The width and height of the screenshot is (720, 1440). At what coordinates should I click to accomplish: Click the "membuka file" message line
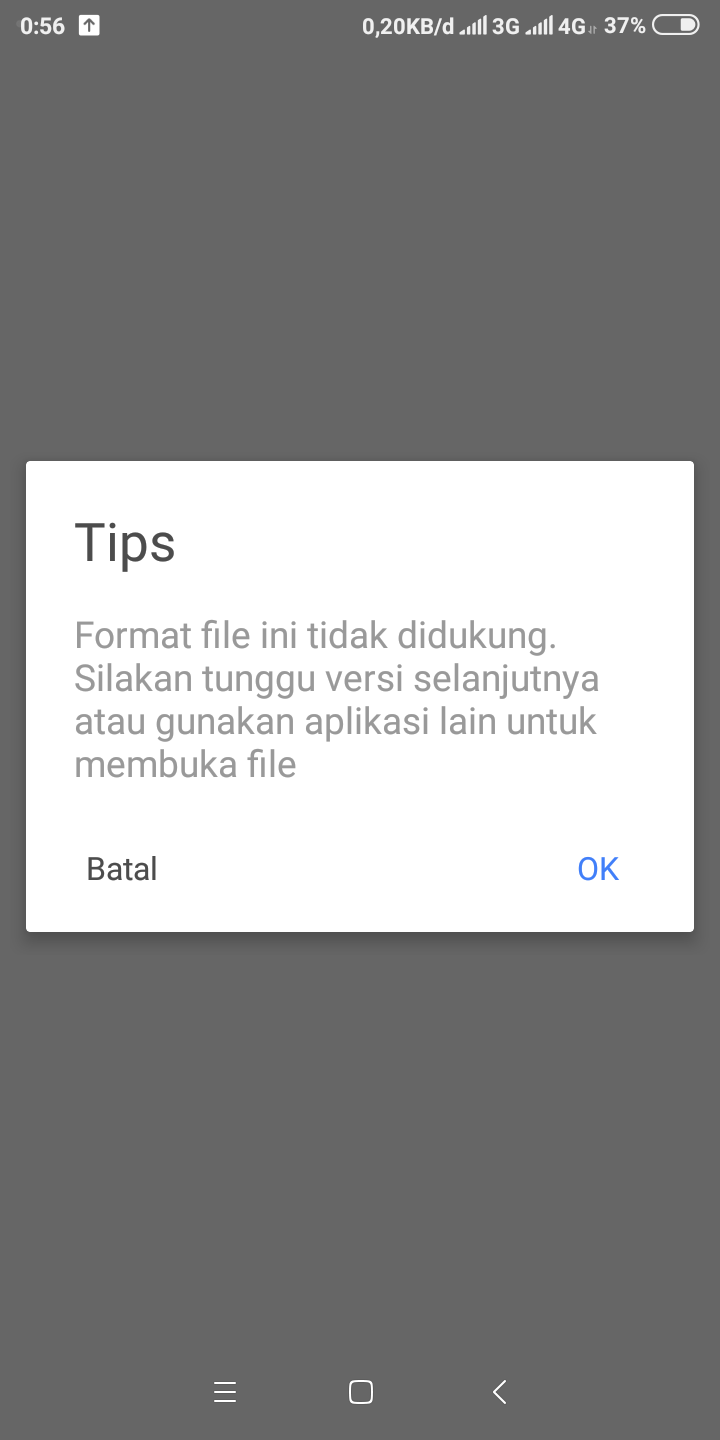185,765
